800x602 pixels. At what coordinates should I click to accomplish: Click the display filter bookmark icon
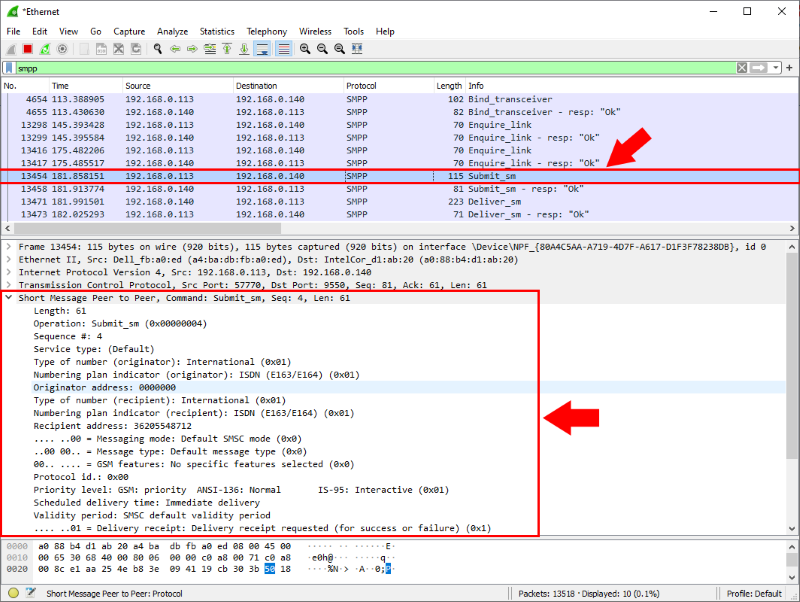(x=9, y=68)
